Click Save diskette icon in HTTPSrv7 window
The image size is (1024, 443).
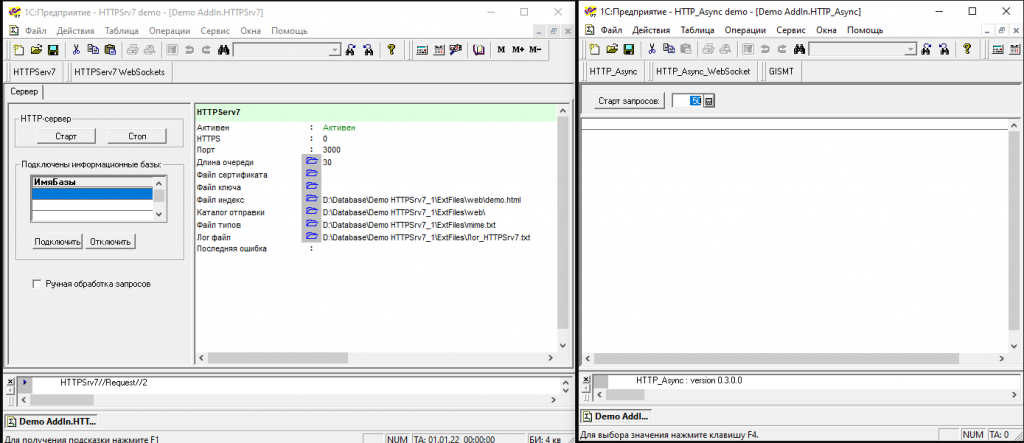pos(53,49)
